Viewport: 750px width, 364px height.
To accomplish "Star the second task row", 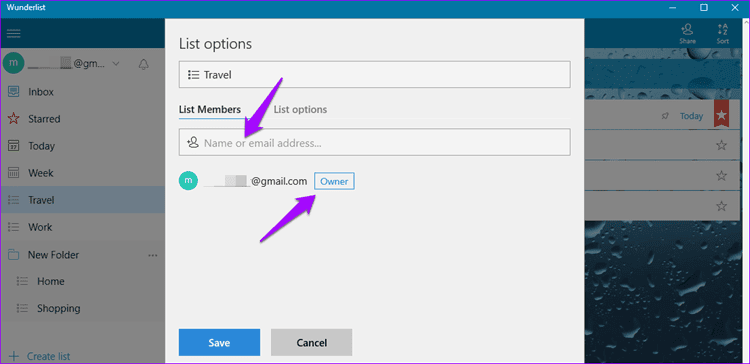I will (721, 145).
